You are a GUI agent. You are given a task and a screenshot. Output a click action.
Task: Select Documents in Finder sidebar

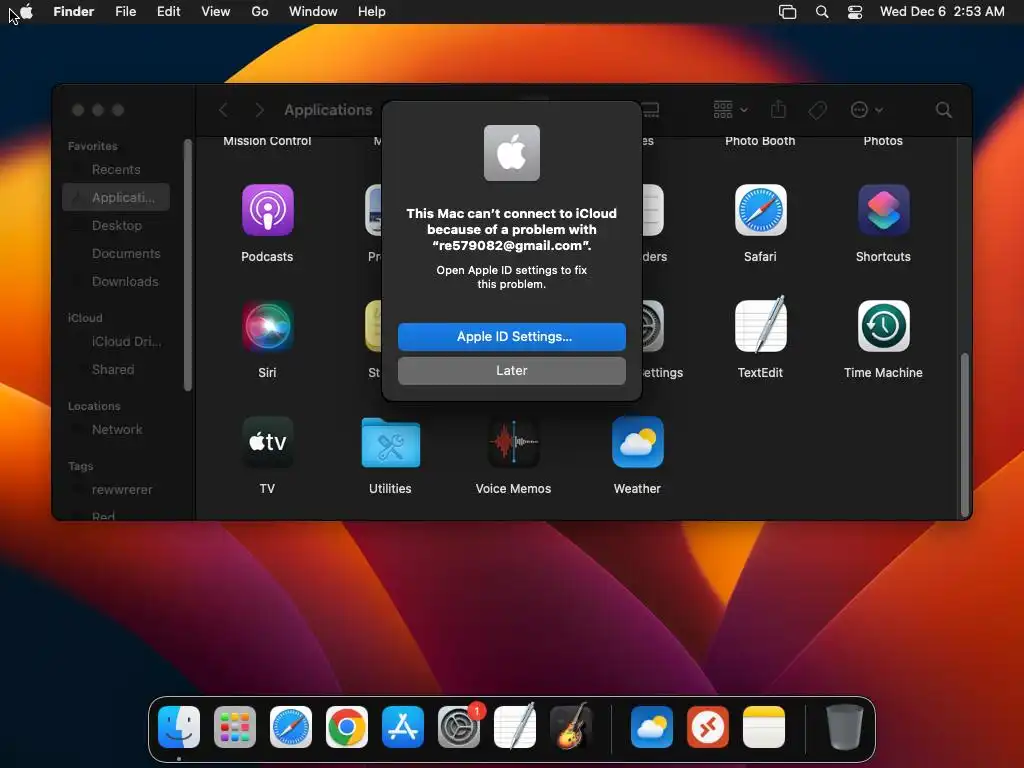[x=116, y=253]
